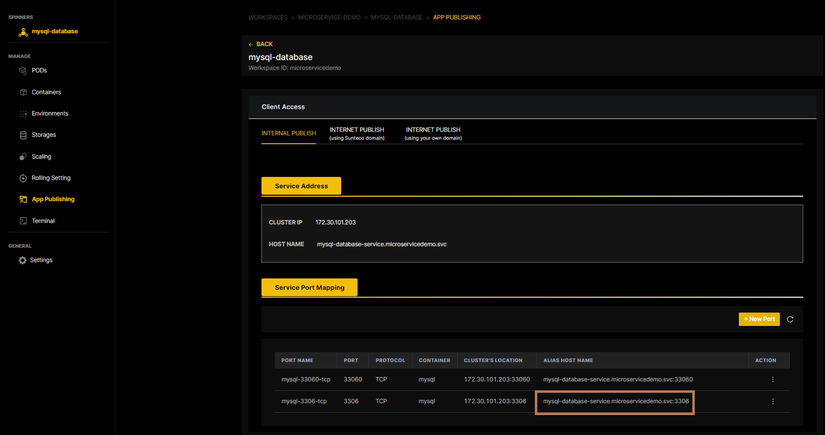Click the highlighted alias host name svc:3306
The height and width of the screenshot is (435, 825).
pos(616,401)
